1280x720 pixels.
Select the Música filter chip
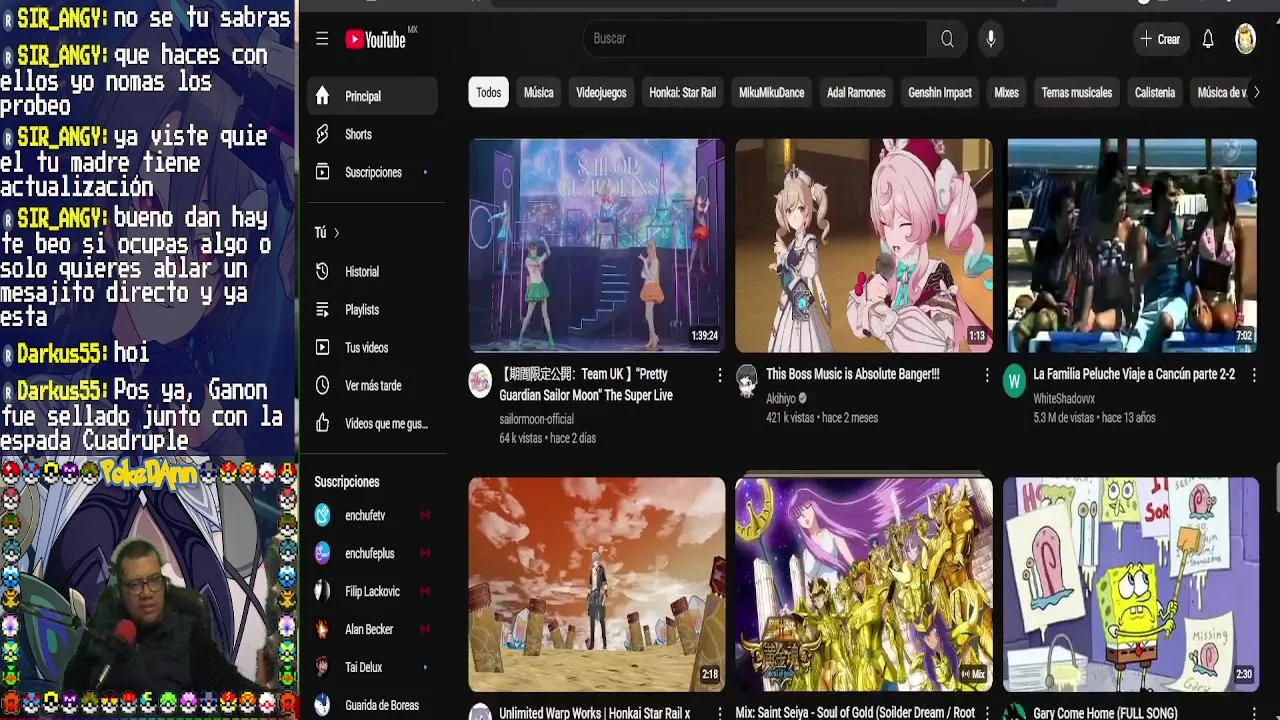(x=538, y=92)
